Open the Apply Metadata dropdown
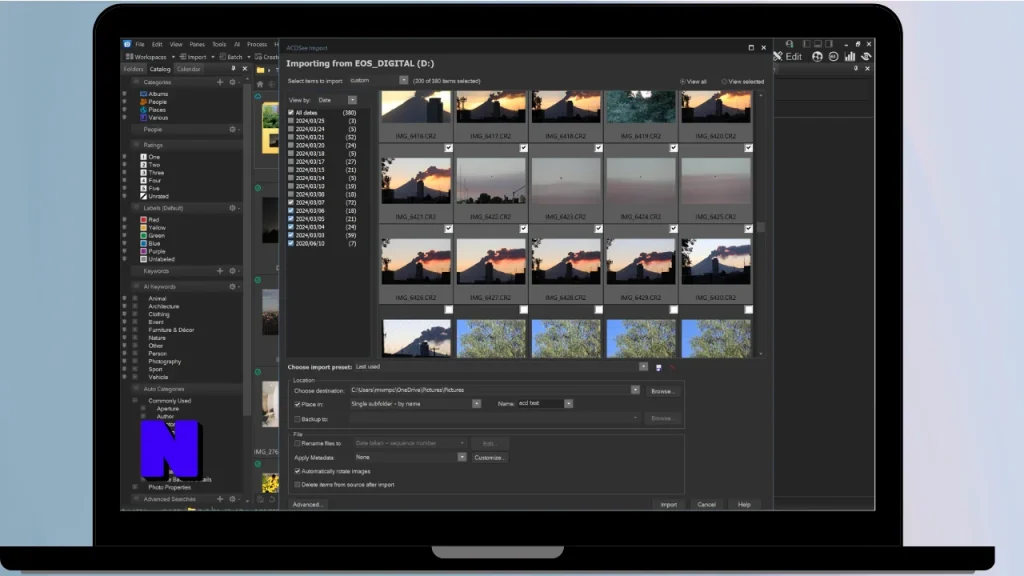The image size is (1024, 576). point(462,457)
